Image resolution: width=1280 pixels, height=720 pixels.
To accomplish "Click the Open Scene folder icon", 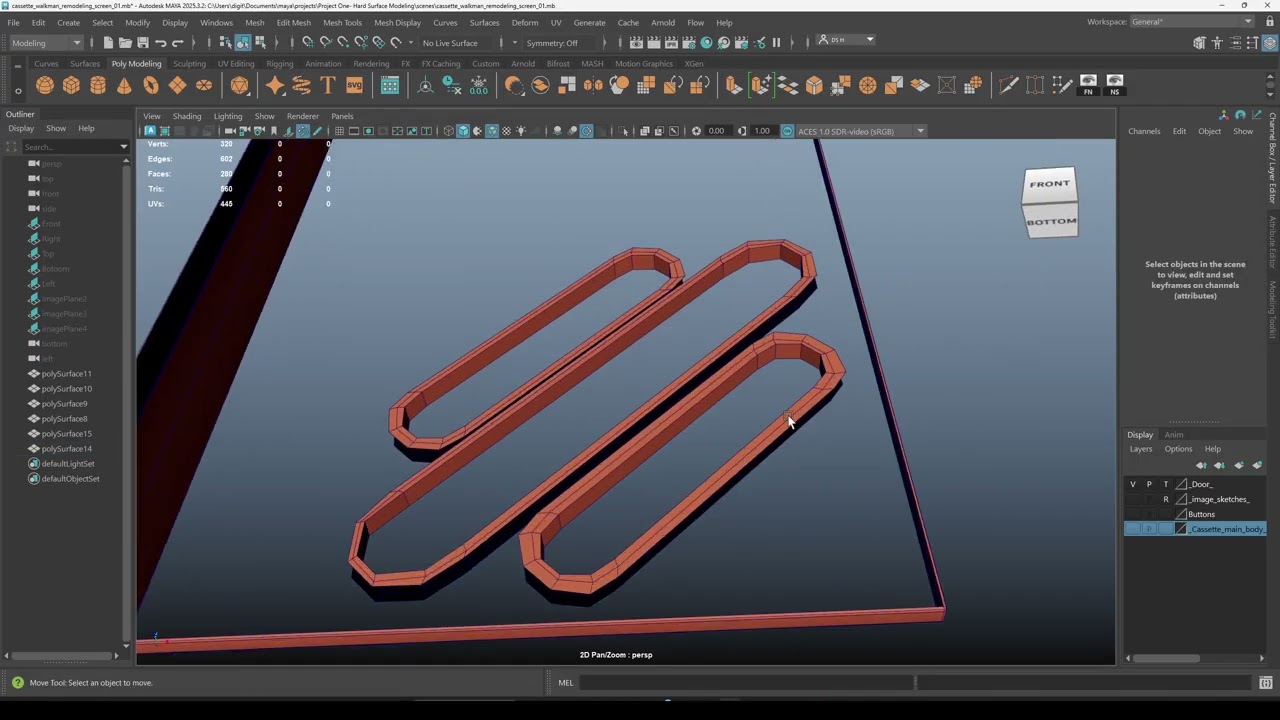I will (125, 42).
